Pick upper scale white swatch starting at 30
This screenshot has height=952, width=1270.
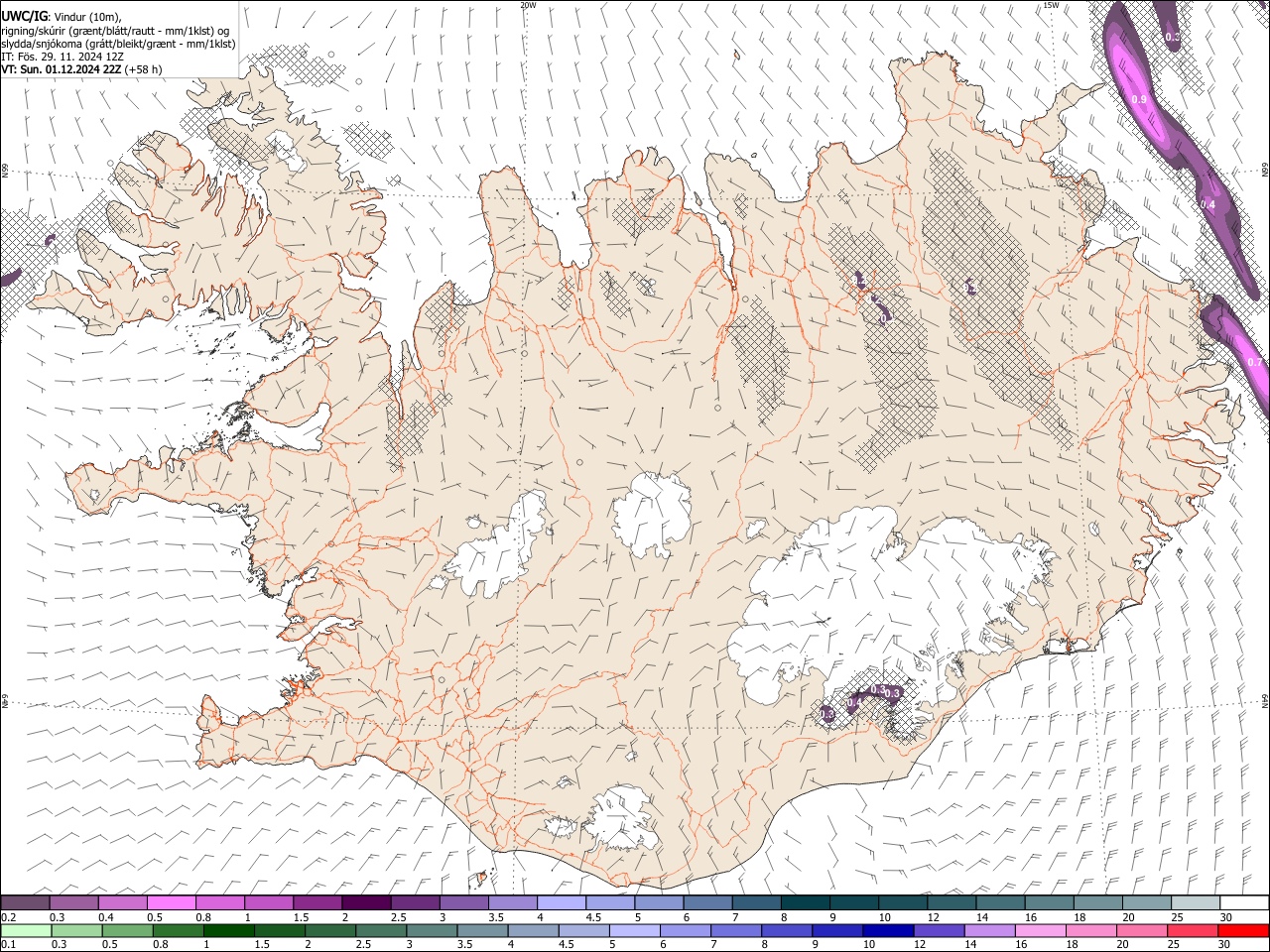(x=1244, y=902)
